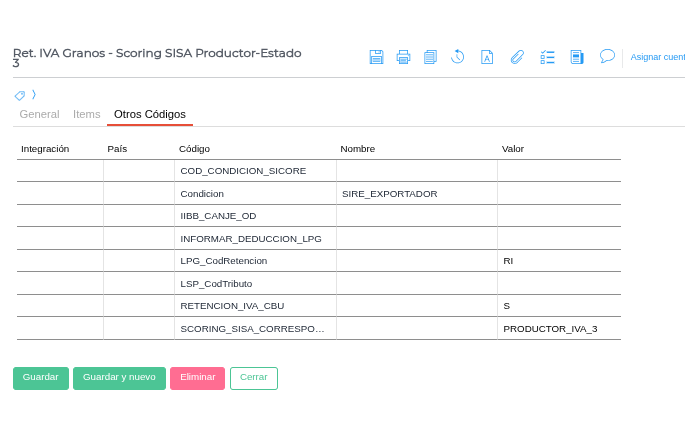This screenshot has height=430, width=685.
Task: Click the document letter A icon
Action: (x=487, y=57)
